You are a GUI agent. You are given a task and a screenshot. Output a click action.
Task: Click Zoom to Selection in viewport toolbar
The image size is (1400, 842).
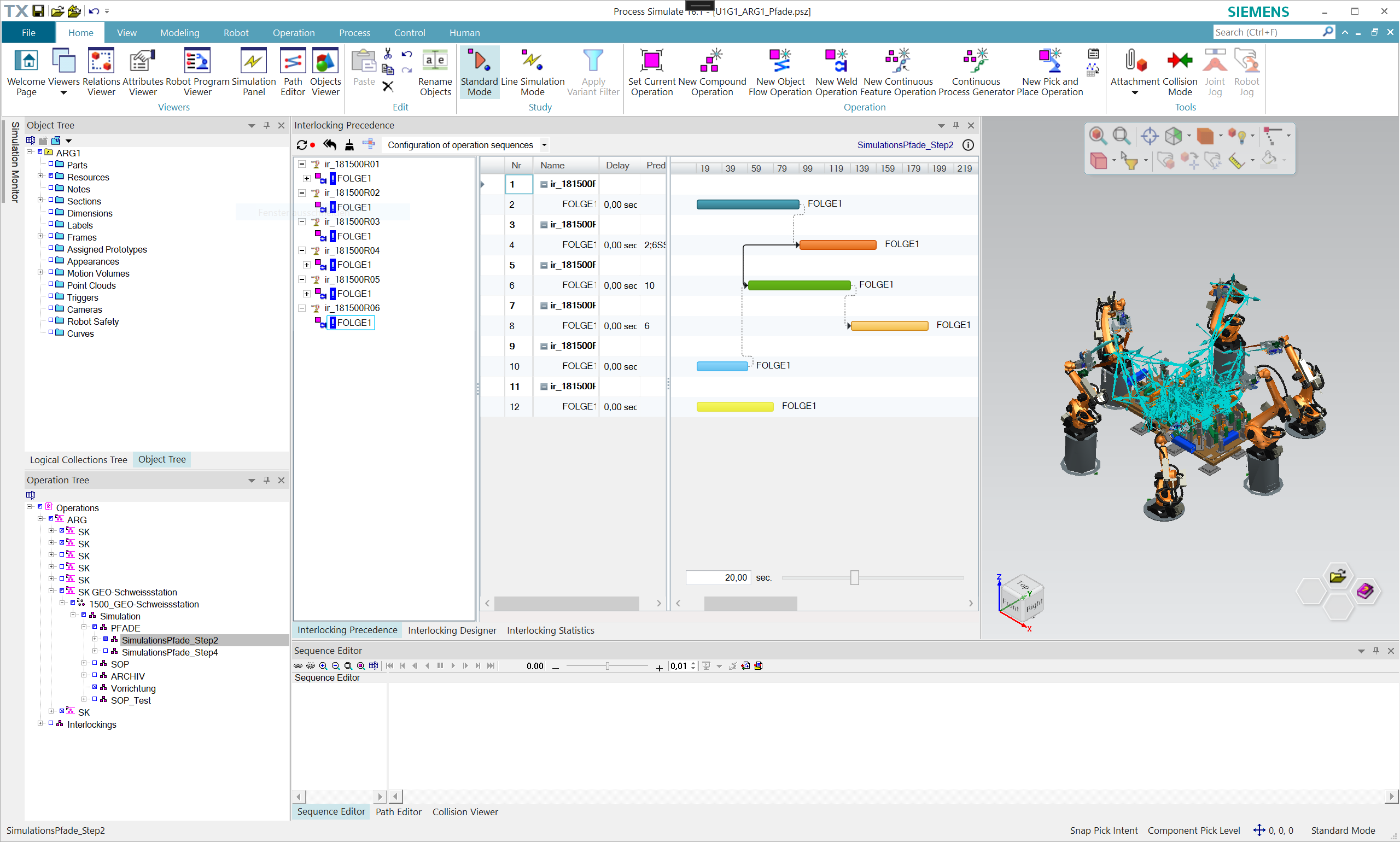(1098, 136)
